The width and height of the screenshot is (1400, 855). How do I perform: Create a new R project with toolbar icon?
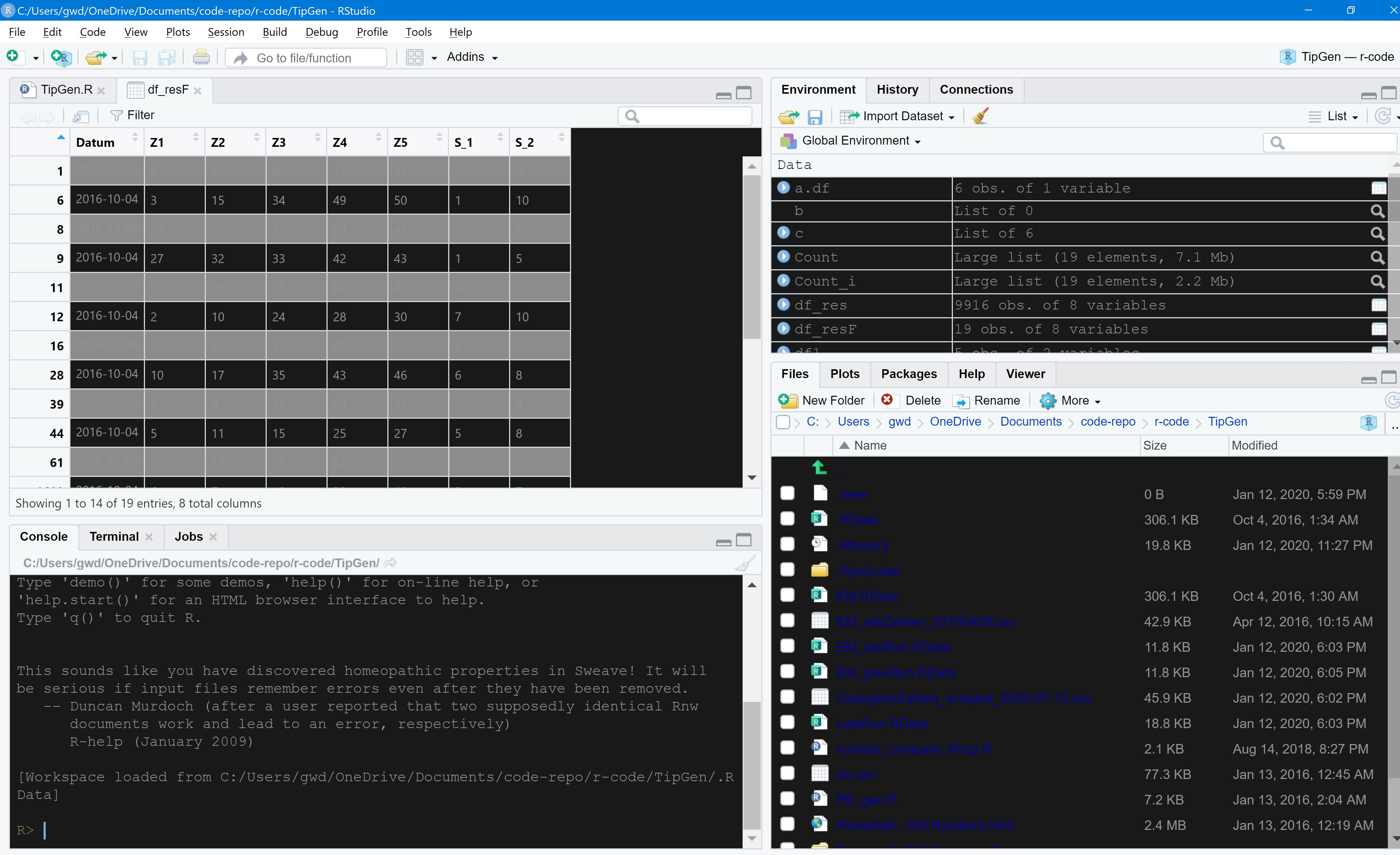61,57
